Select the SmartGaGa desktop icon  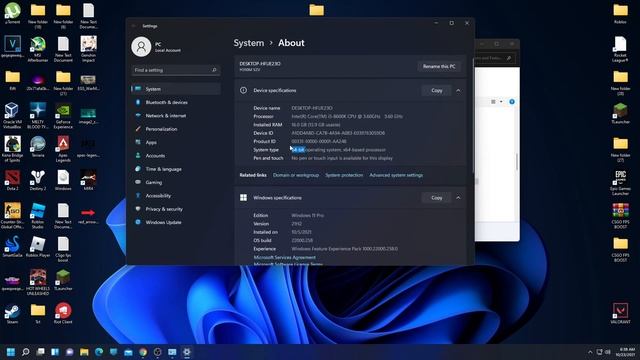tap(12, 247)
